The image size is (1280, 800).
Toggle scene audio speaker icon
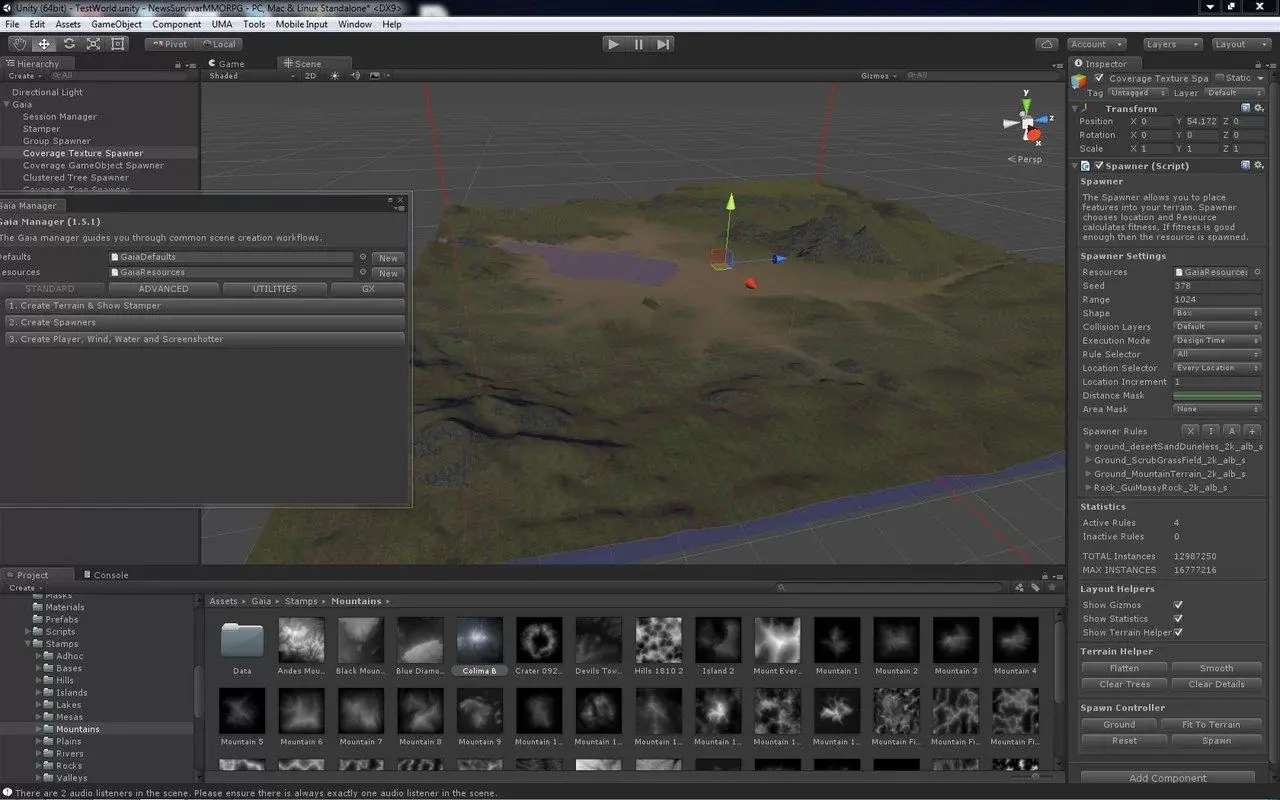[x=354, y=76]
